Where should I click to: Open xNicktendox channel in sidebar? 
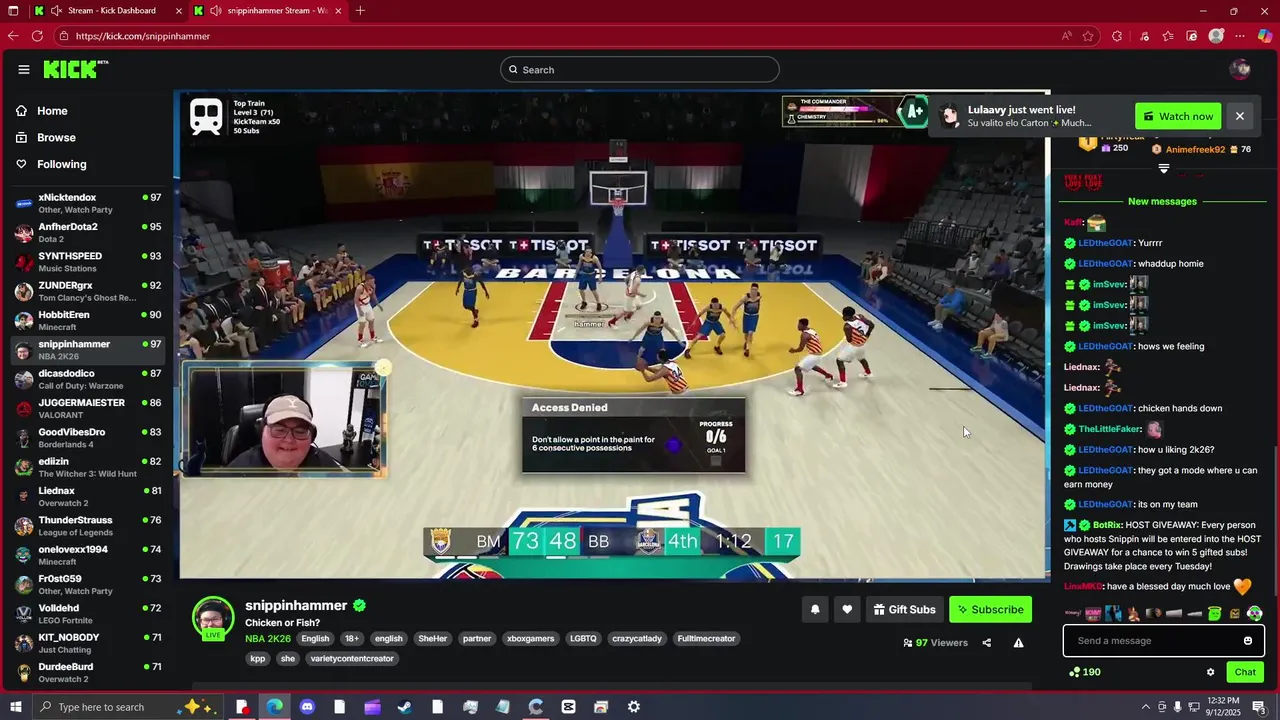pyautogui.click(x=88, y=203)
